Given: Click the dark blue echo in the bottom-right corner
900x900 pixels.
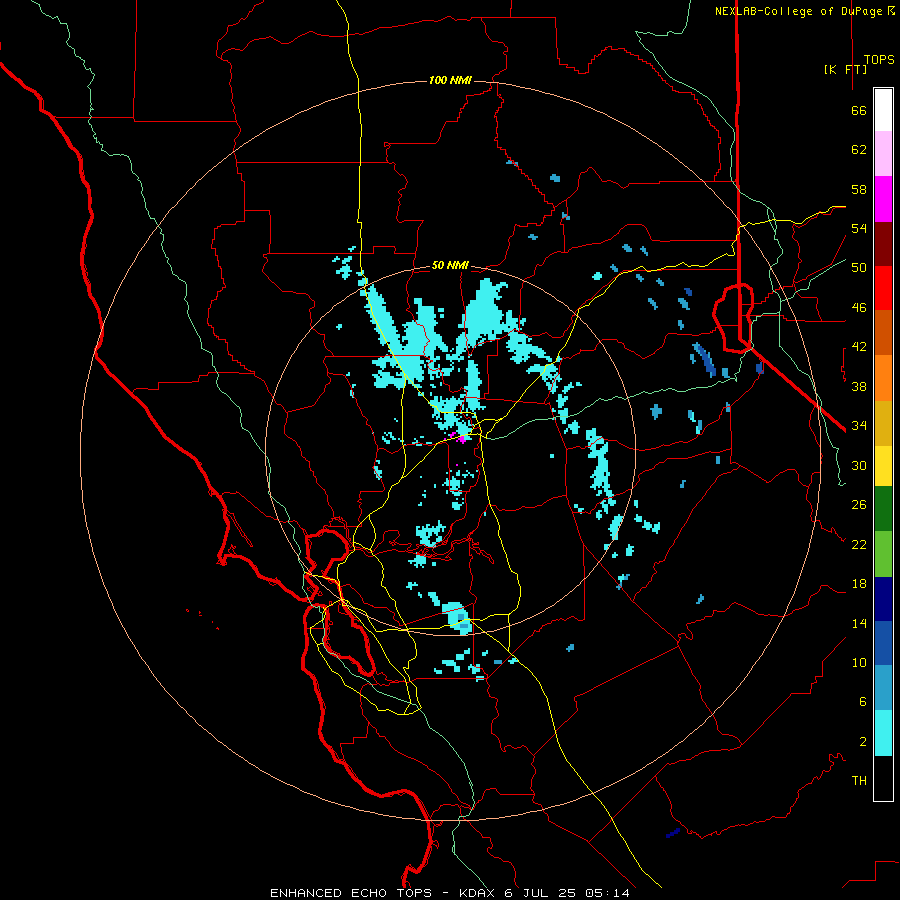Looking at the screenshot, I should click(673, 832).
